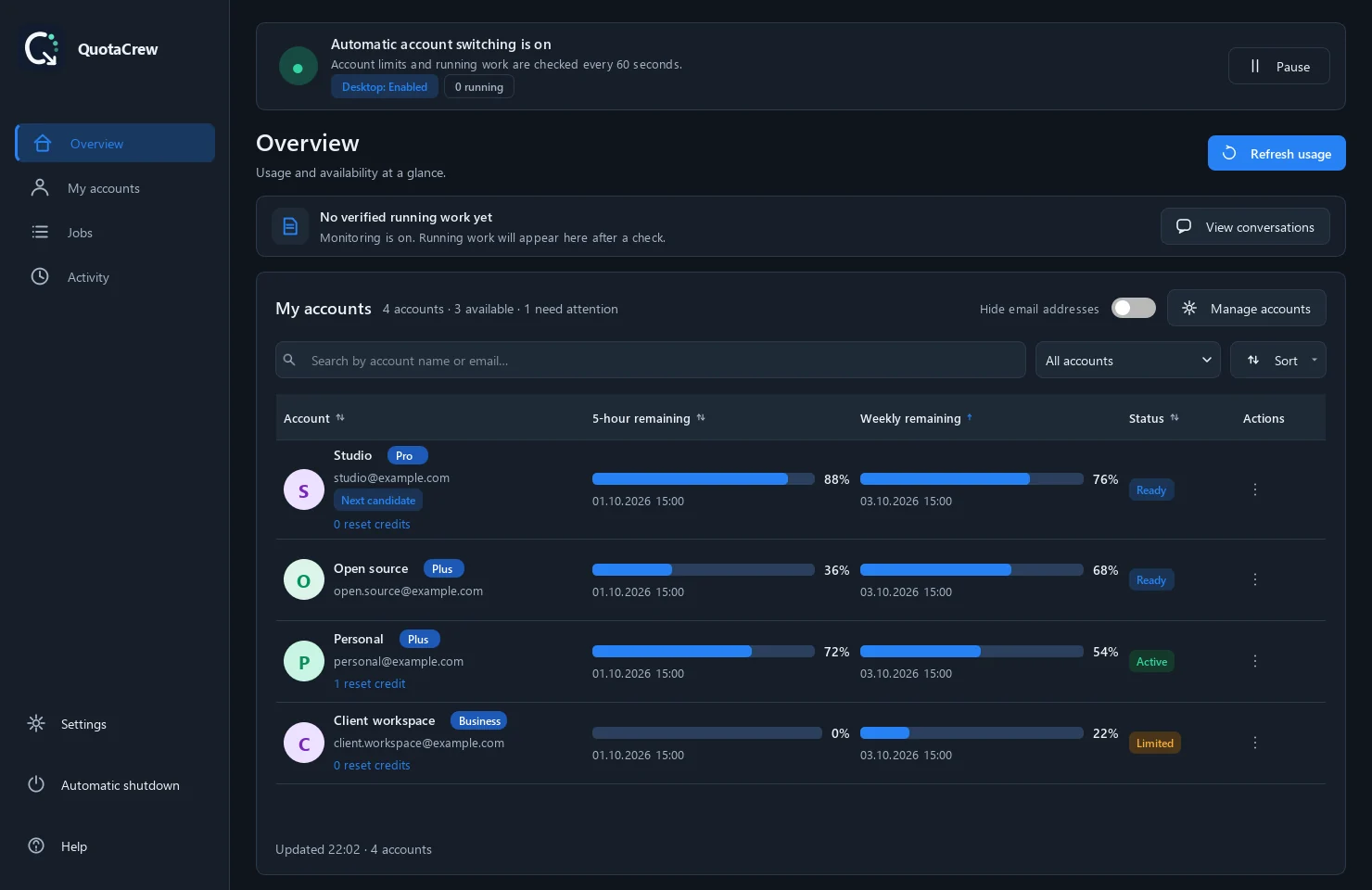Viewport: 1372px width, 890px height.
Task: Open Settings from the sidebar
Action: [x=116, y=724]
